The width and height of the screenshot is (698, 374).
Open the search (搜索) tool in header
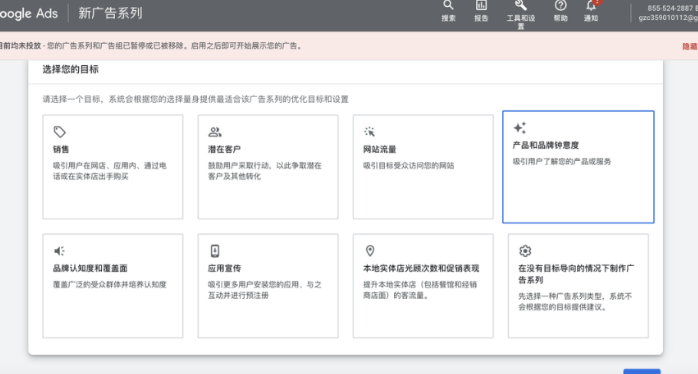[448, 11]
